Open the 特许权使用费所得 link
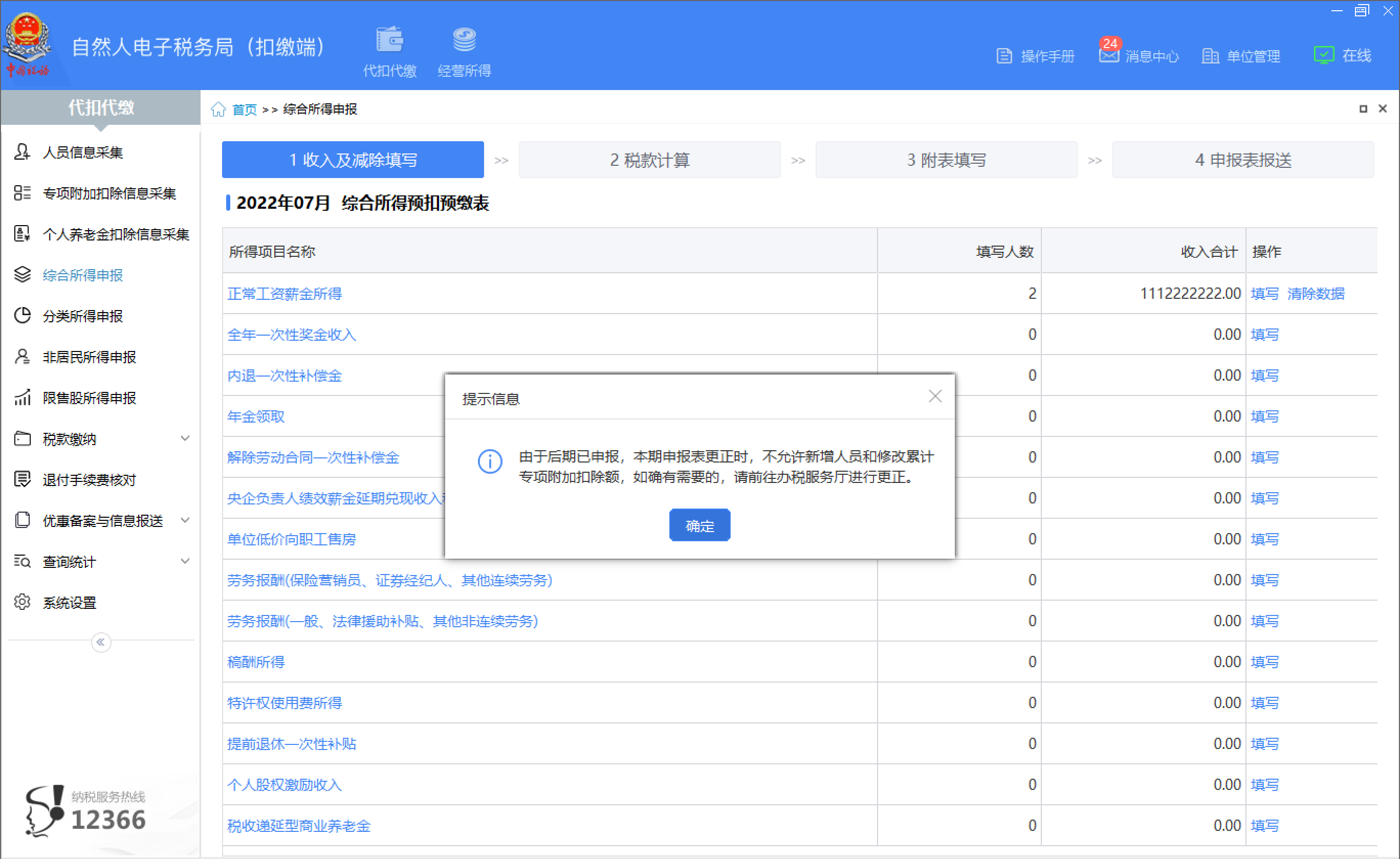1400x859 pixels. (285, 703)
